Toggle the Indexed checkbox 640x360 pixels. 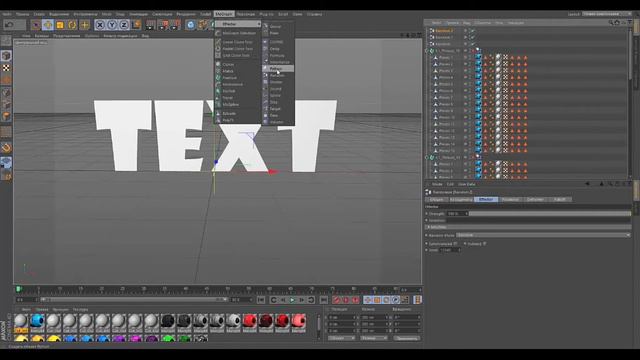point(484,244)
